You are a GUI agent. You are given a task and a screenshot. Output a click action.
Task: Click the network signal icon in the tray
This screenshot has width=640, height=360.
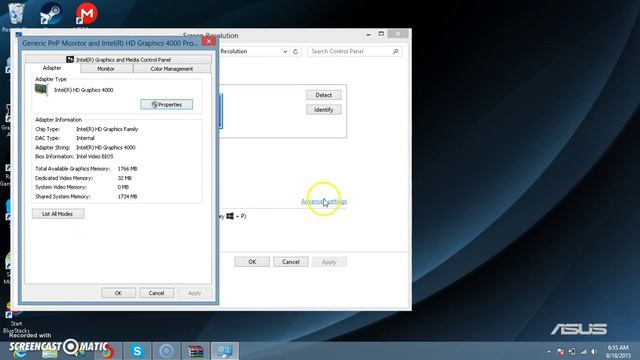[x=583, y=351]
